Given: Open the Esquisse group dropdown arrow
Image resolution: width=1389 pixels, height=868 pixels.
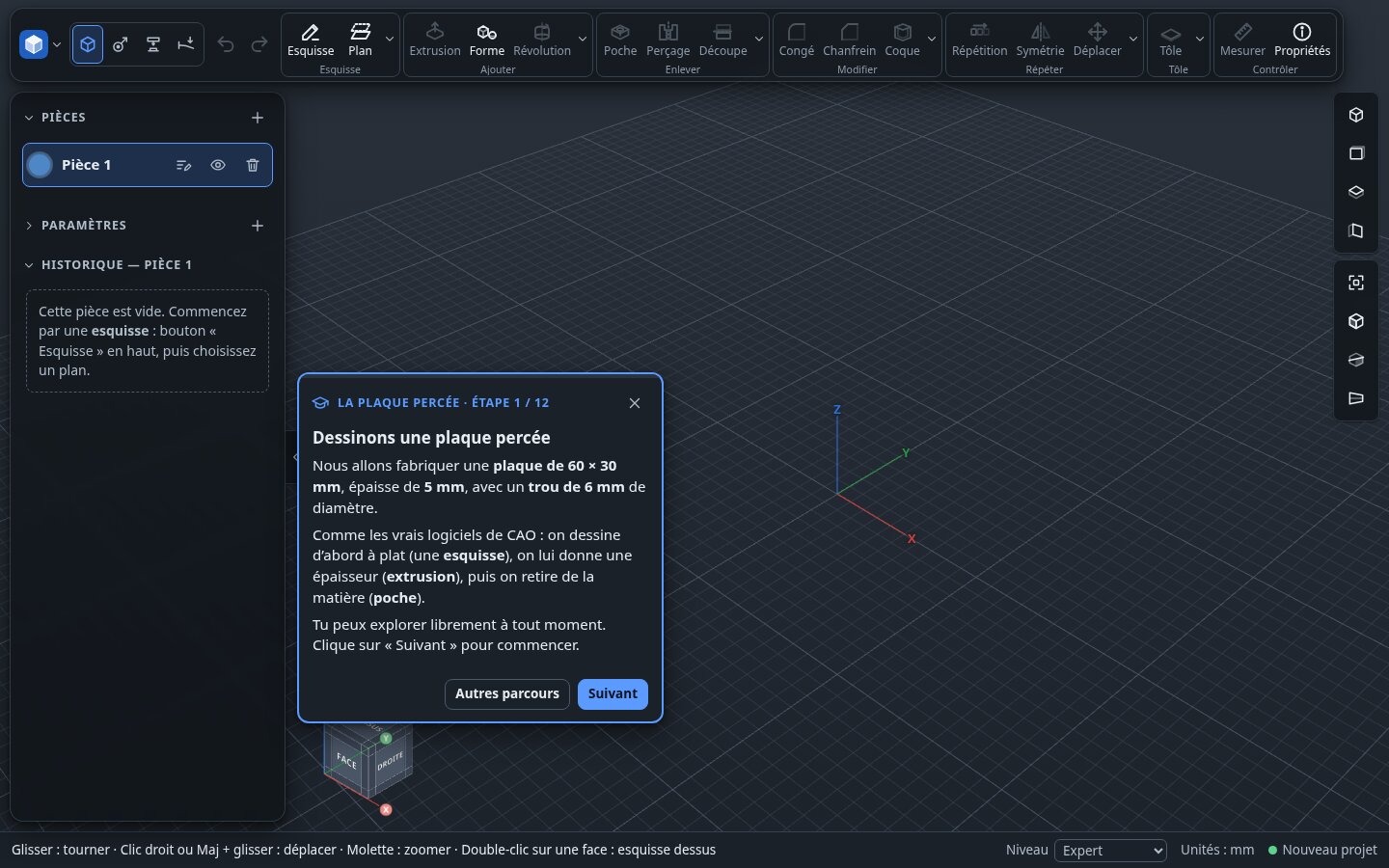Looking at the screenshot, I should click(x=390, y=40).
